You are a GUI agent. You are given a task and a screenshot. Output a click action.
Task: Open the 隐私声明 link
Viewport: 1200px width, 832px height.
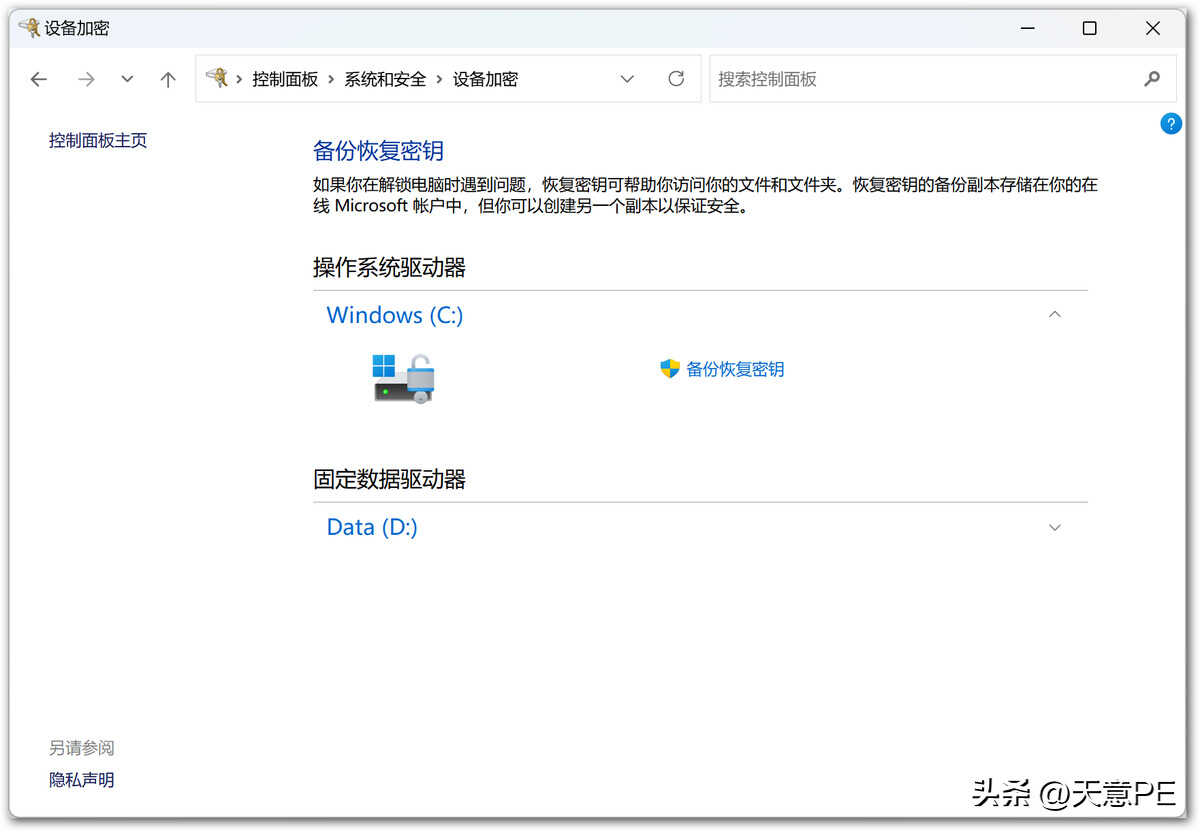click(81, 780)
